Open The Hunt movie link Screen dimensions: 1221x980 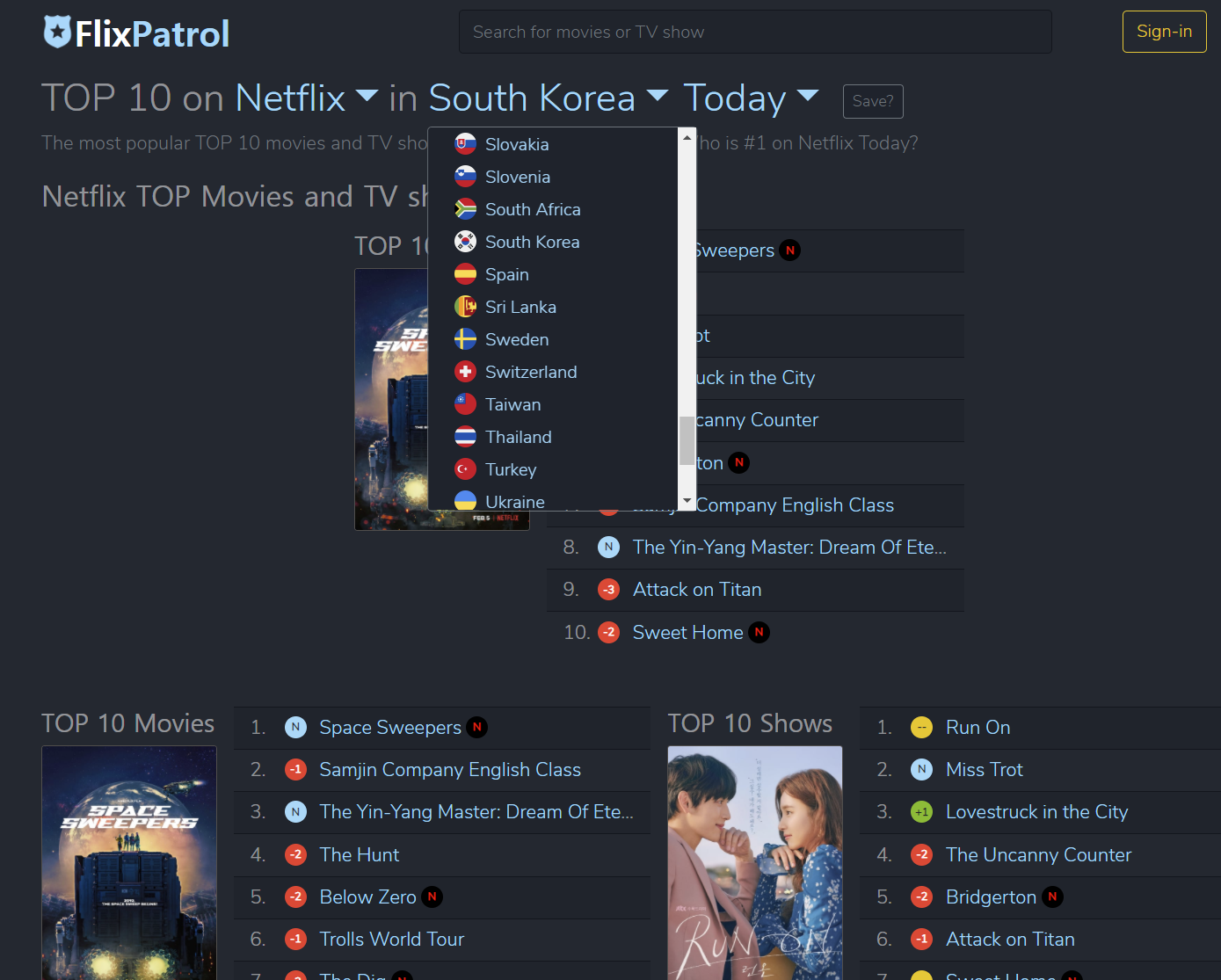(x=360, y=854)
